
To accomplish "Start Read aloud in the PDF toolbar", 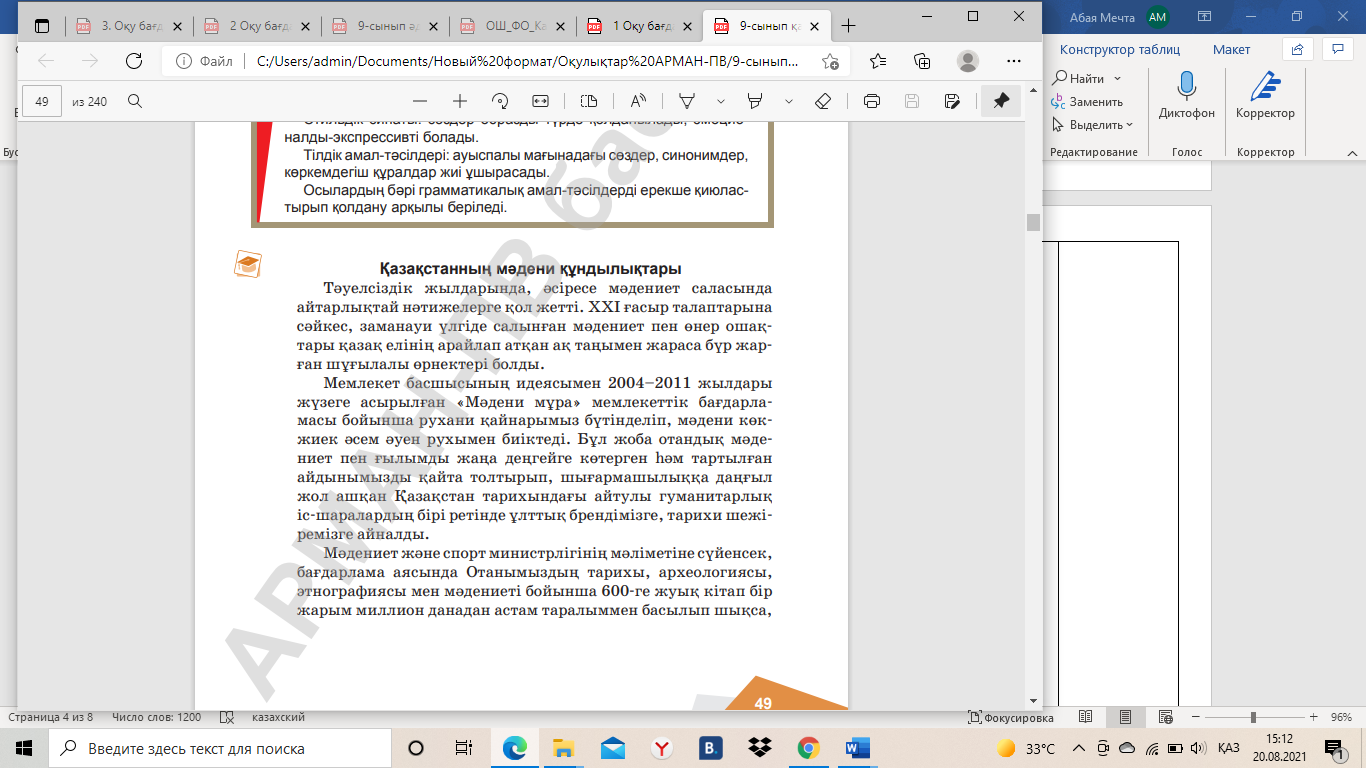I will coord(638,101).
